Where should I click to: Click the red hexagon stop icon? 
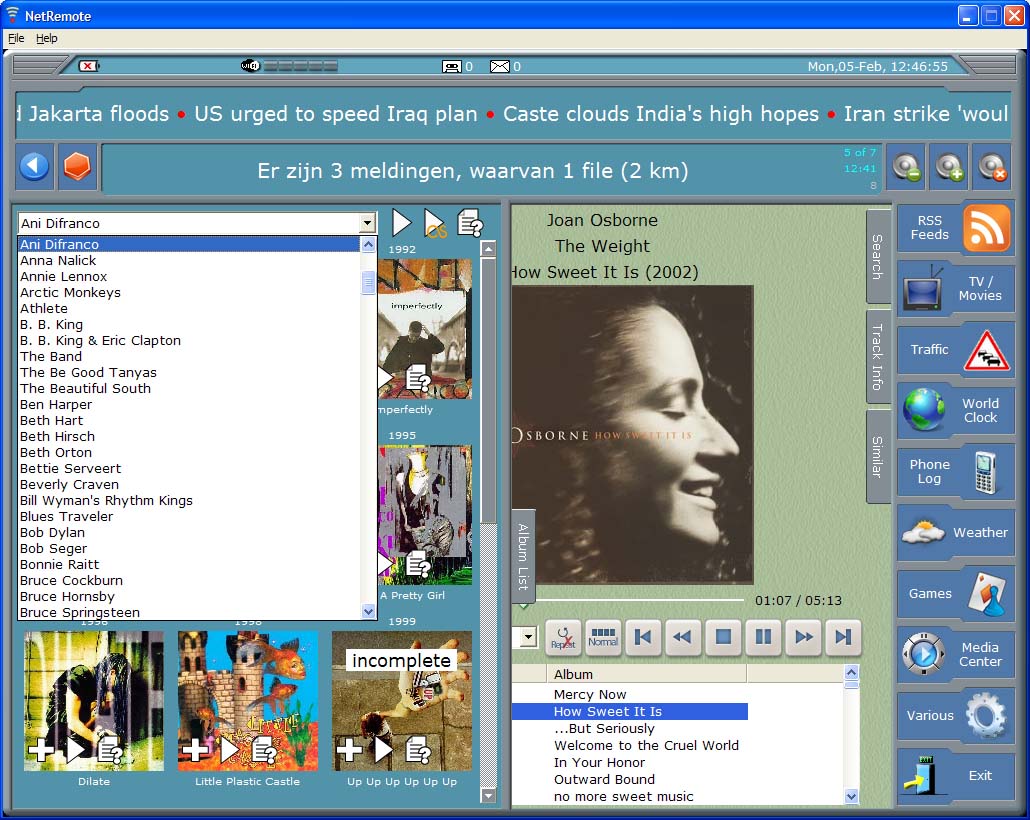pyautogui.click(x=77, y=167)
